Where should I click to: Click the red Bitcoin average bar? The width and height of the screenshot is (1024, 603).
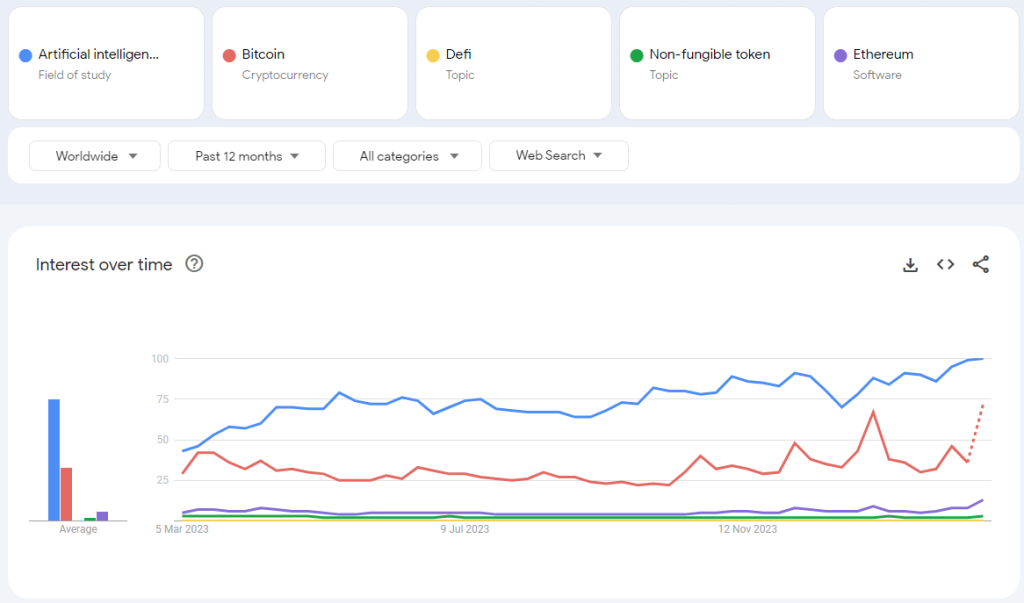[66, 494]
